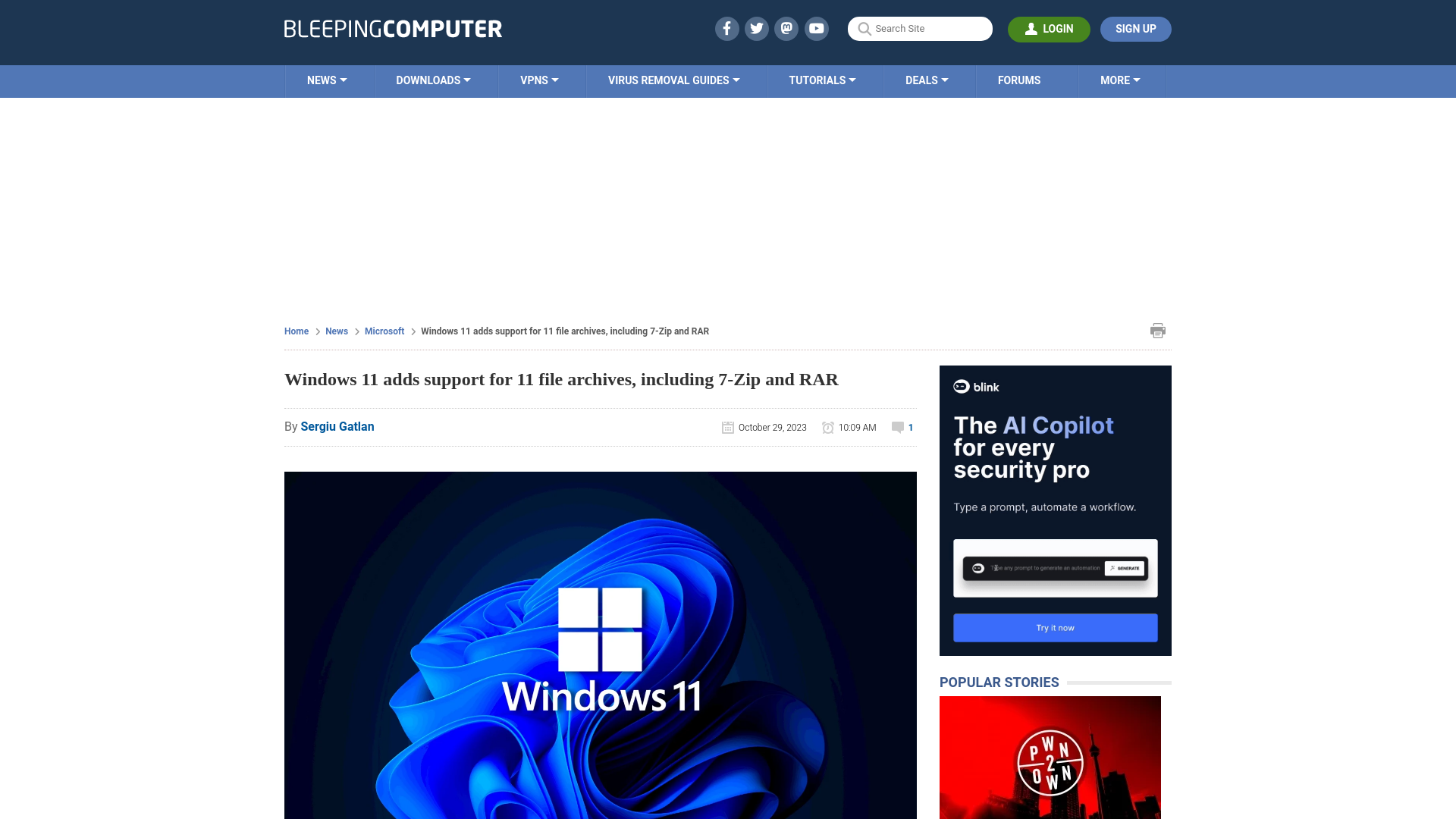Click the Try it now Blink button
This screenshot has width=1456, height=819.
pyautogui.click(x=1055, y=628)
